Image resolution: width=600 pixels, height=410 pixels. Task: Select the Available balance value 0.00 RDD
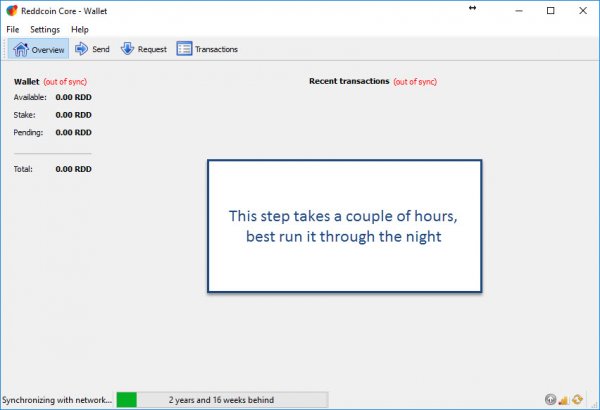[x=73, y=97]
